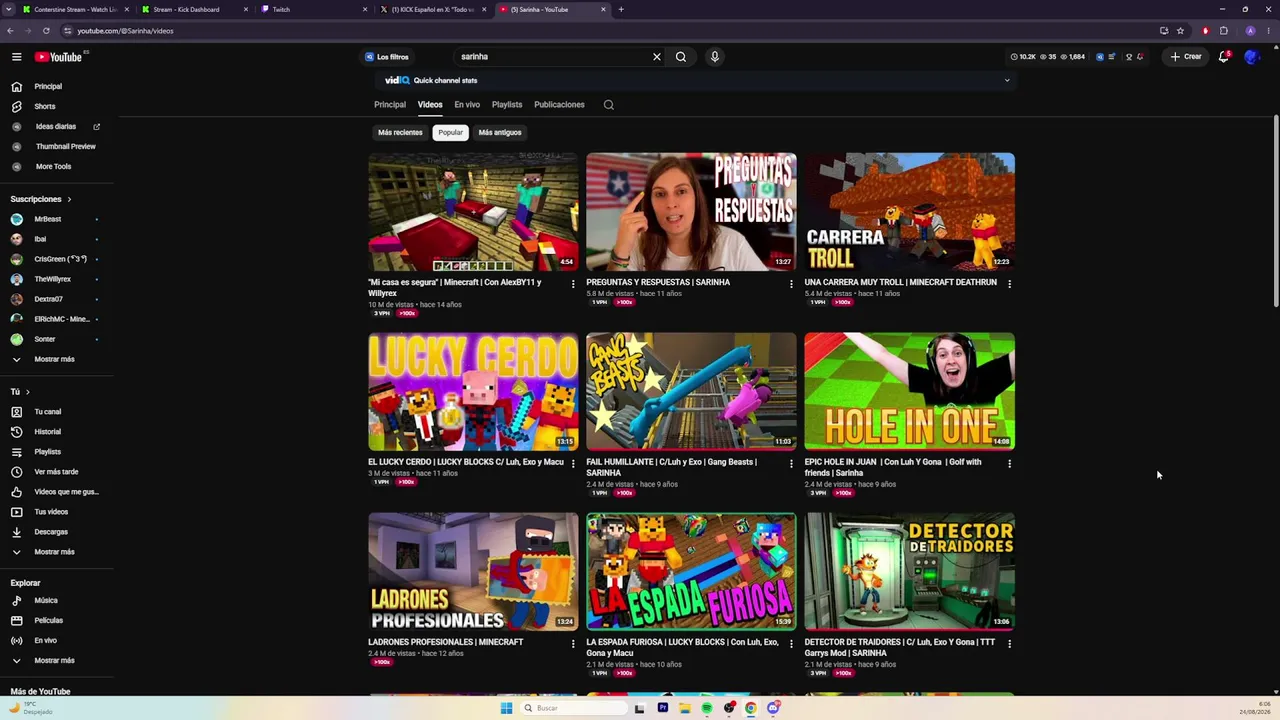Open options for 'UNA CARRERA MUY TROLL' video
1280x720 pixels.
coord(1009,284)
